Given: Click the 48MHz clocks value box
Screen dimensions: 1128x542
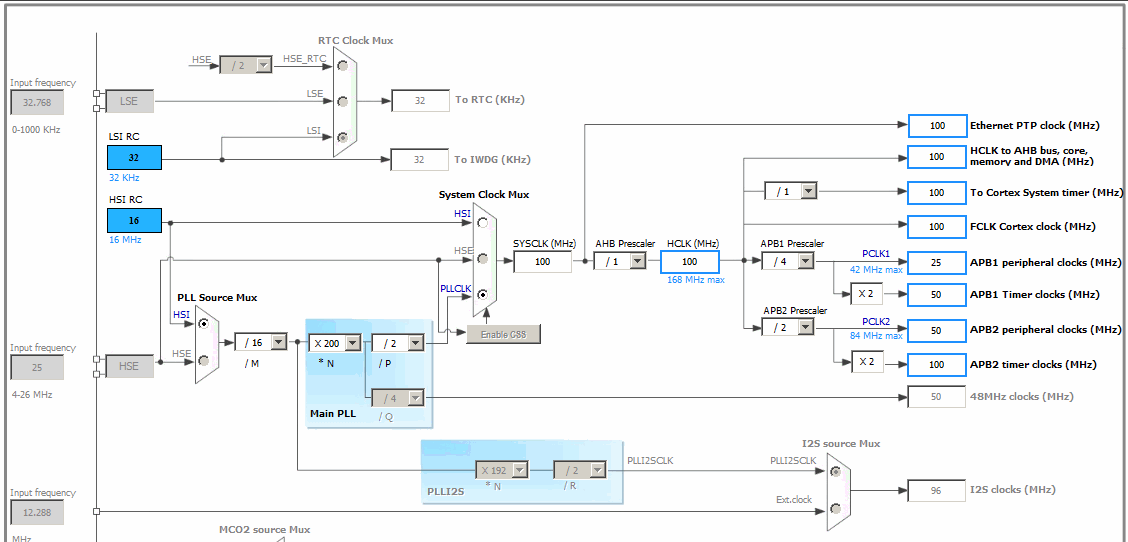Looking at the screenshot, I should coord(937,397).
